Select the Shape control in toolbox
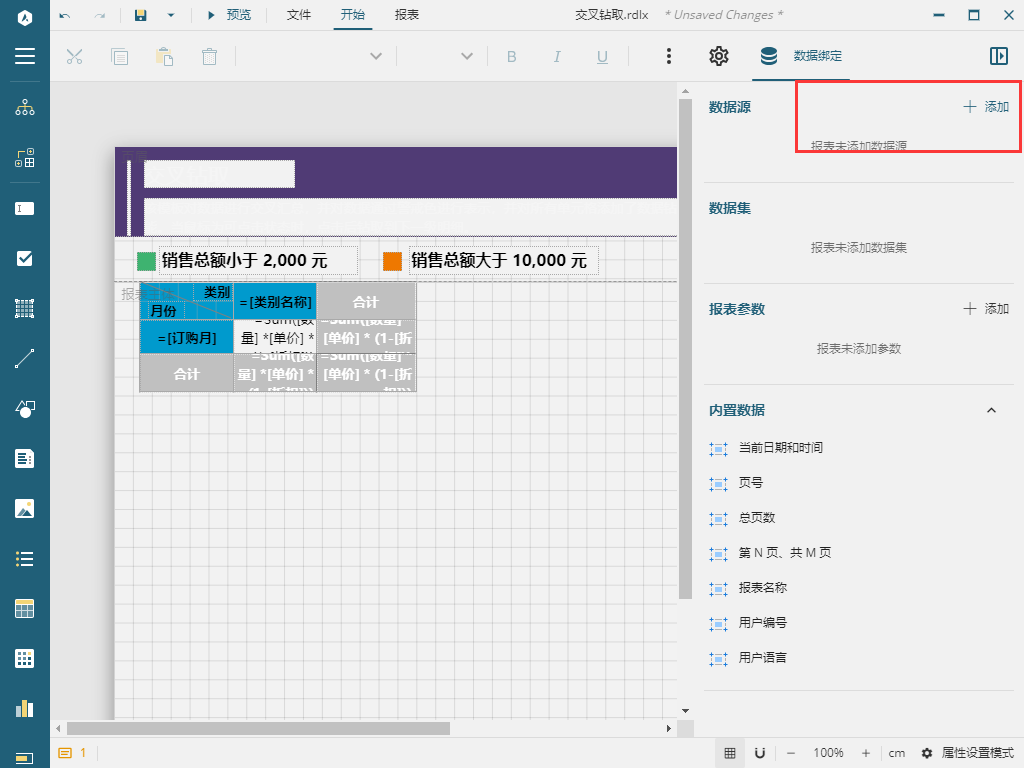1024x768 pixels. click(x=25, y=409)
